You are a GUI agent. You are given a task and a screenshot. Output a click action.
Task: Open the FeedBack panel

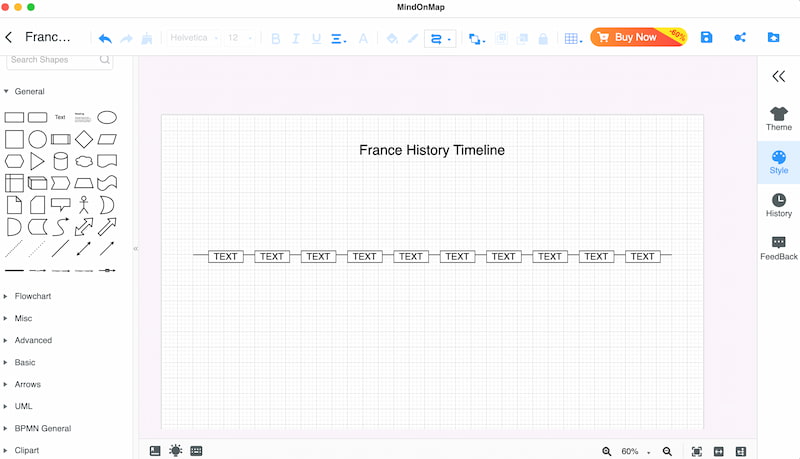[779, 248]
